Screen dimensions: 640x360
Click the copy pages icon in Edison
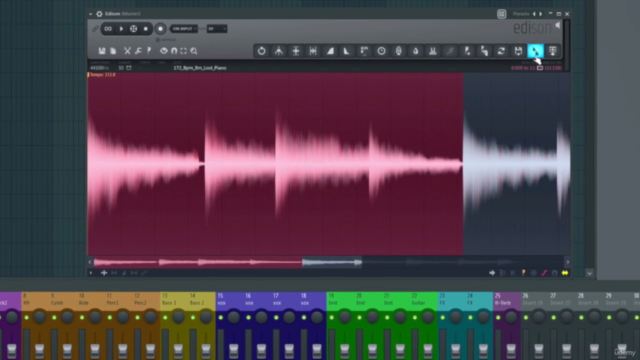point(113,51)
